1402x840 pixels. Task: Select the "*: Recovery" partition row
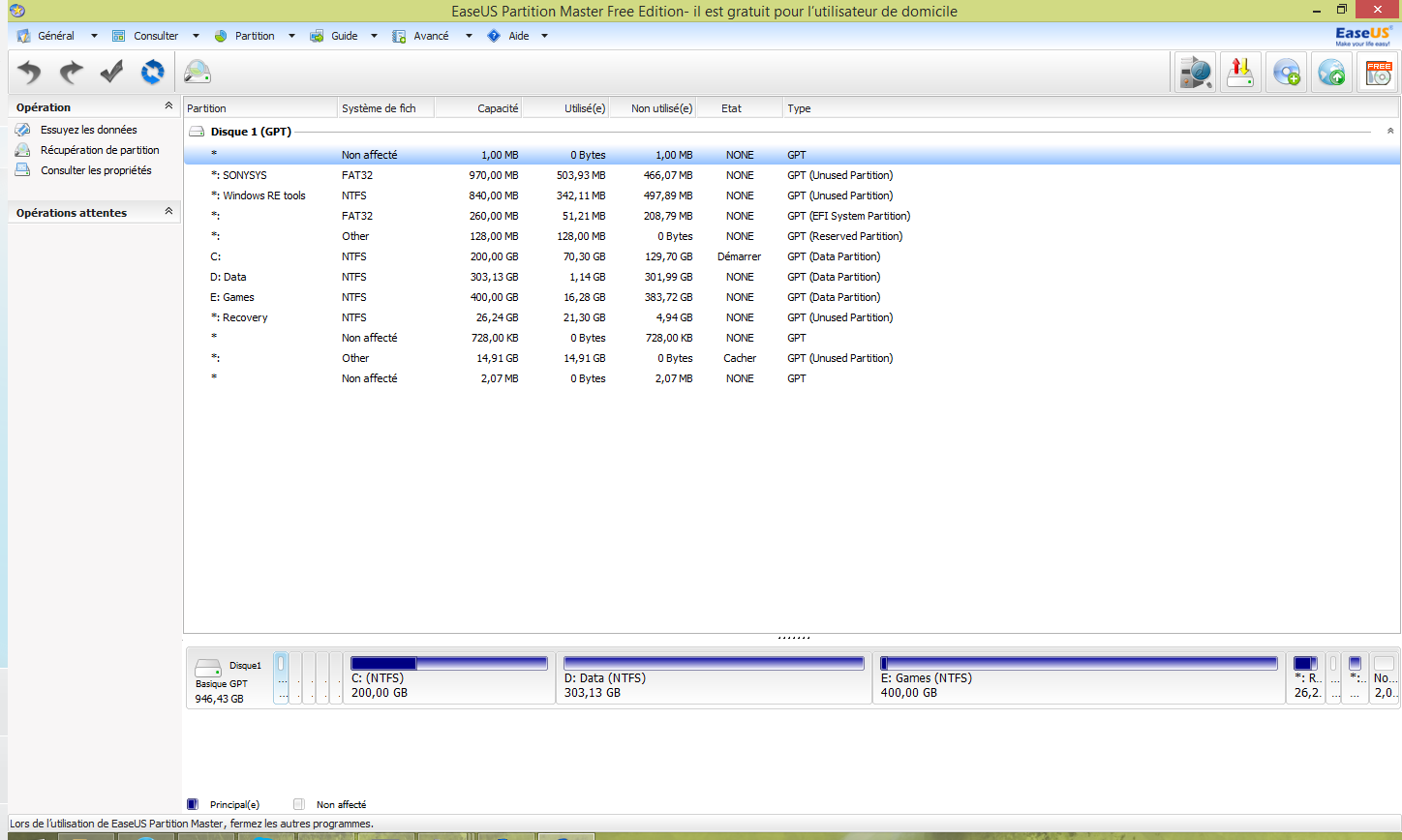click(x=792, y=317)
